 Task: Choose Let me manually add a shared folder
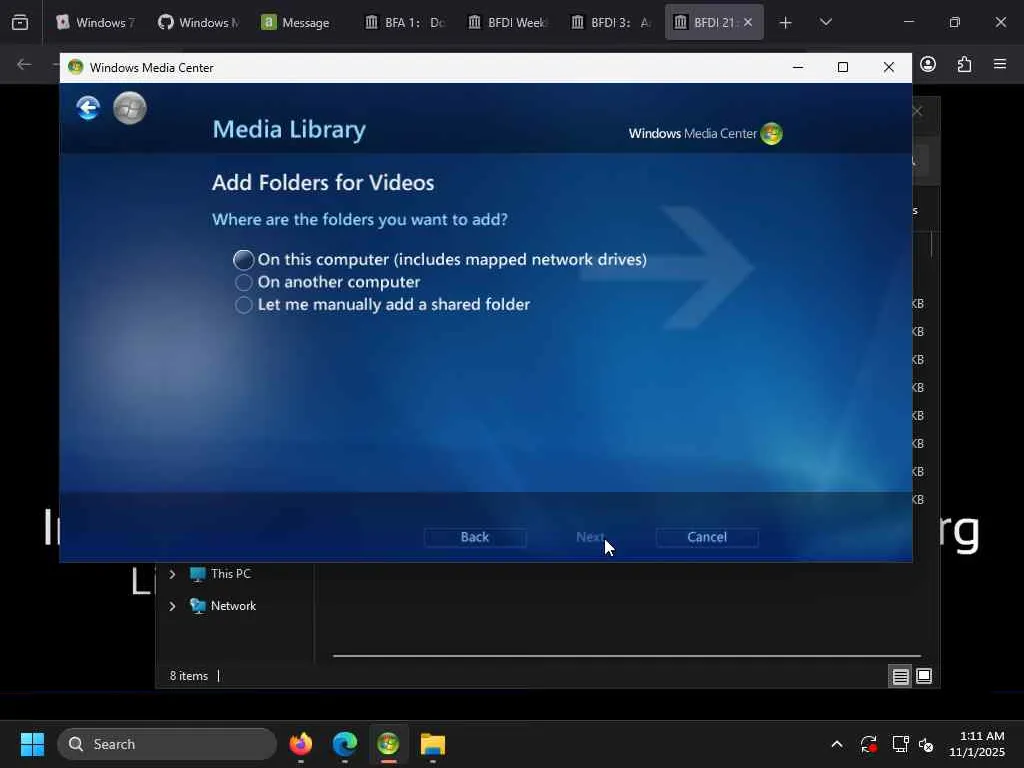pyautogui.click(x=244, y=305)
